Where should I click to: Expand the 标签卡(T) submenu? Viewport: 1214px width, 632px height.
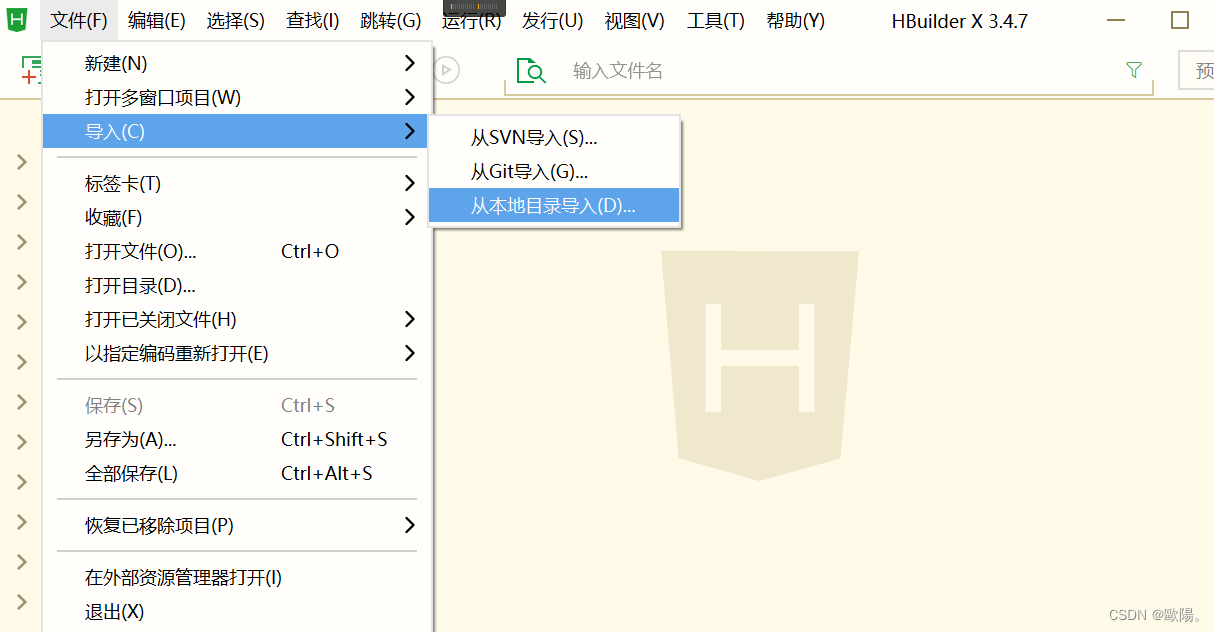[x=236, y=183]
